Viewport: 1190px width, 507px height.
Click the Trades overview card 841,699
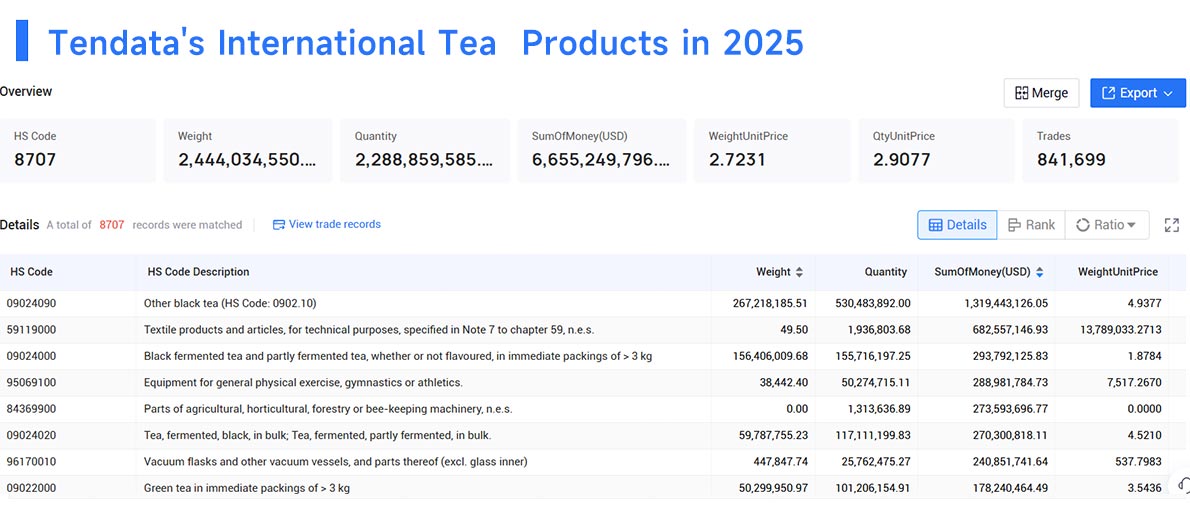click(x=1101, y=150)
